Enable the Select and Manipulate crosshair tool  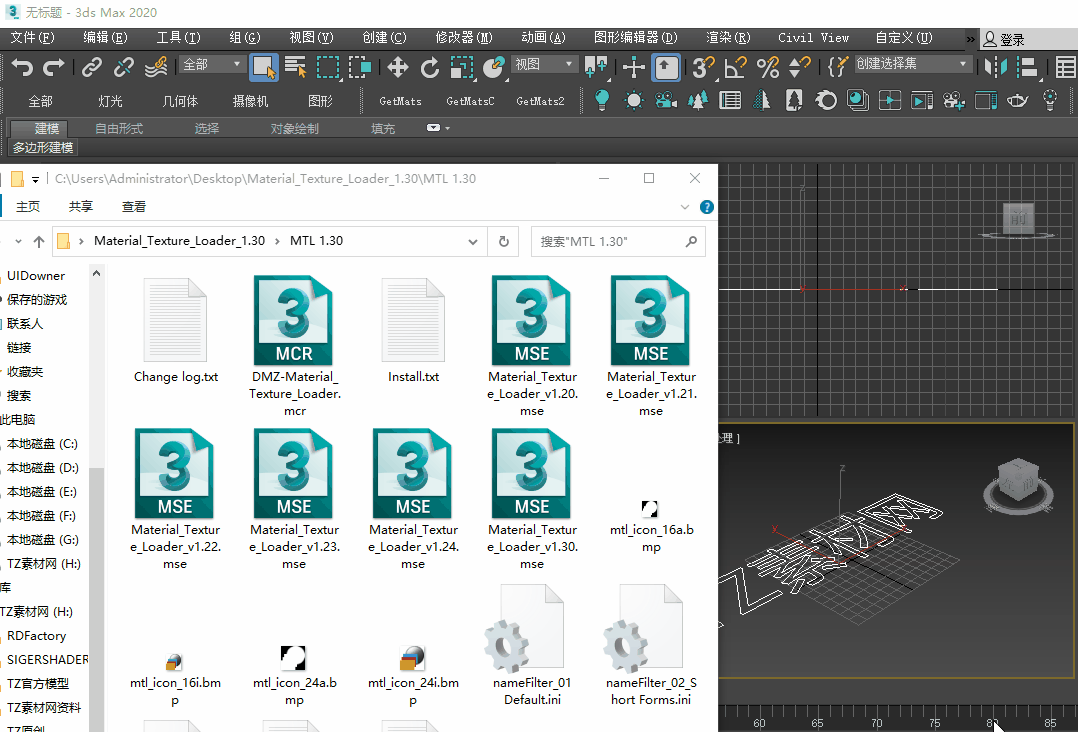click(633, 67)
